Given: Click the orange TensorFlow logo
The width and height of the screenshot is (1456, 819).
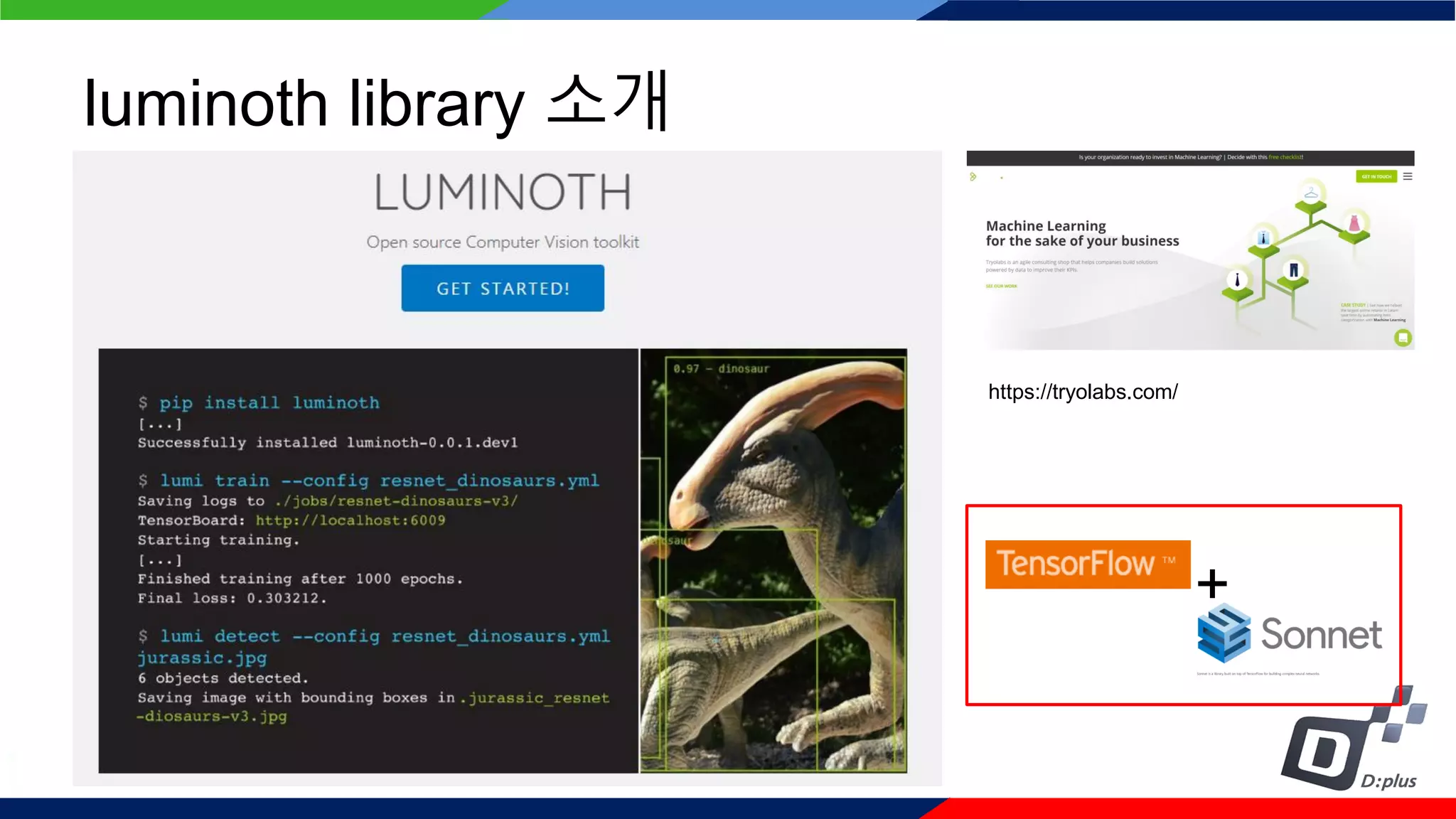Looking at the screenshot, I should tap(1088, 564).
